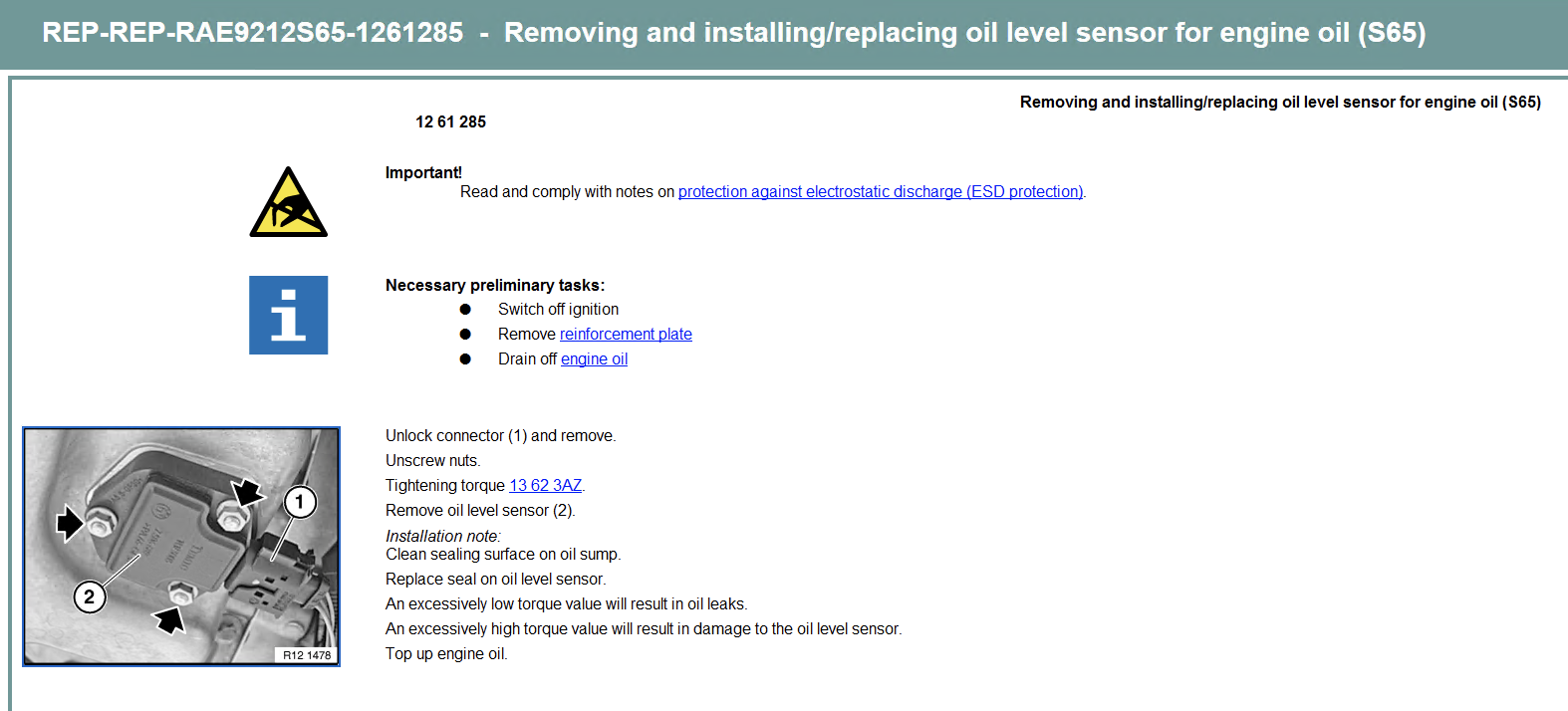Click the arrow pointing at bottom nut
Image resolution: width=1568 pixels, height=711 pixels.
coord(169,620)
